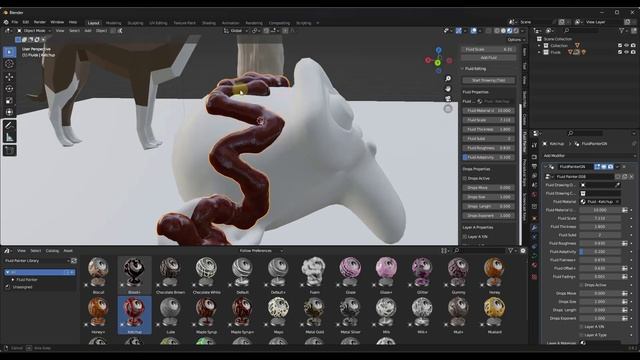Open the File menu
This screenshot has height=360, width=640.
15,22
